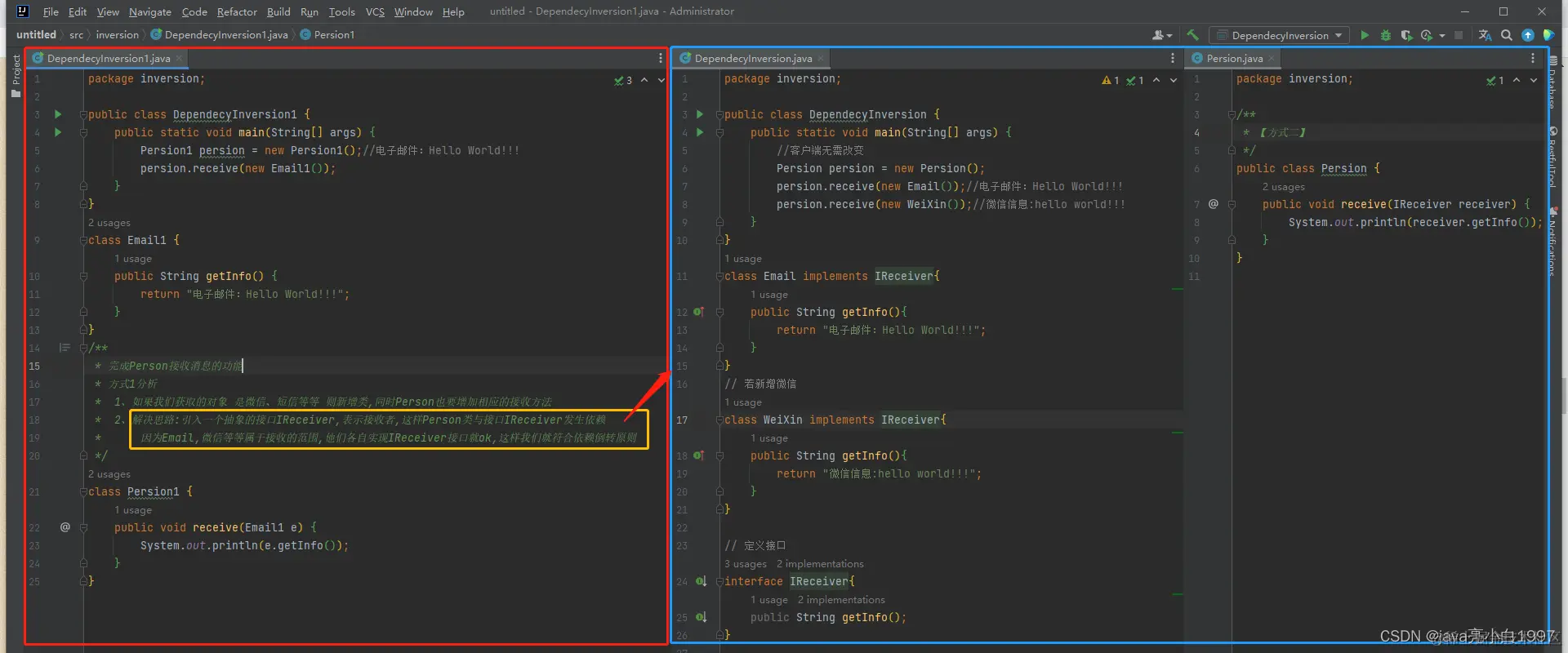Viewport: 1568px width, 653px height.
Task: Click the implements gutter icon on WeiXin getInfo
Action: click(x=699, y=455)
